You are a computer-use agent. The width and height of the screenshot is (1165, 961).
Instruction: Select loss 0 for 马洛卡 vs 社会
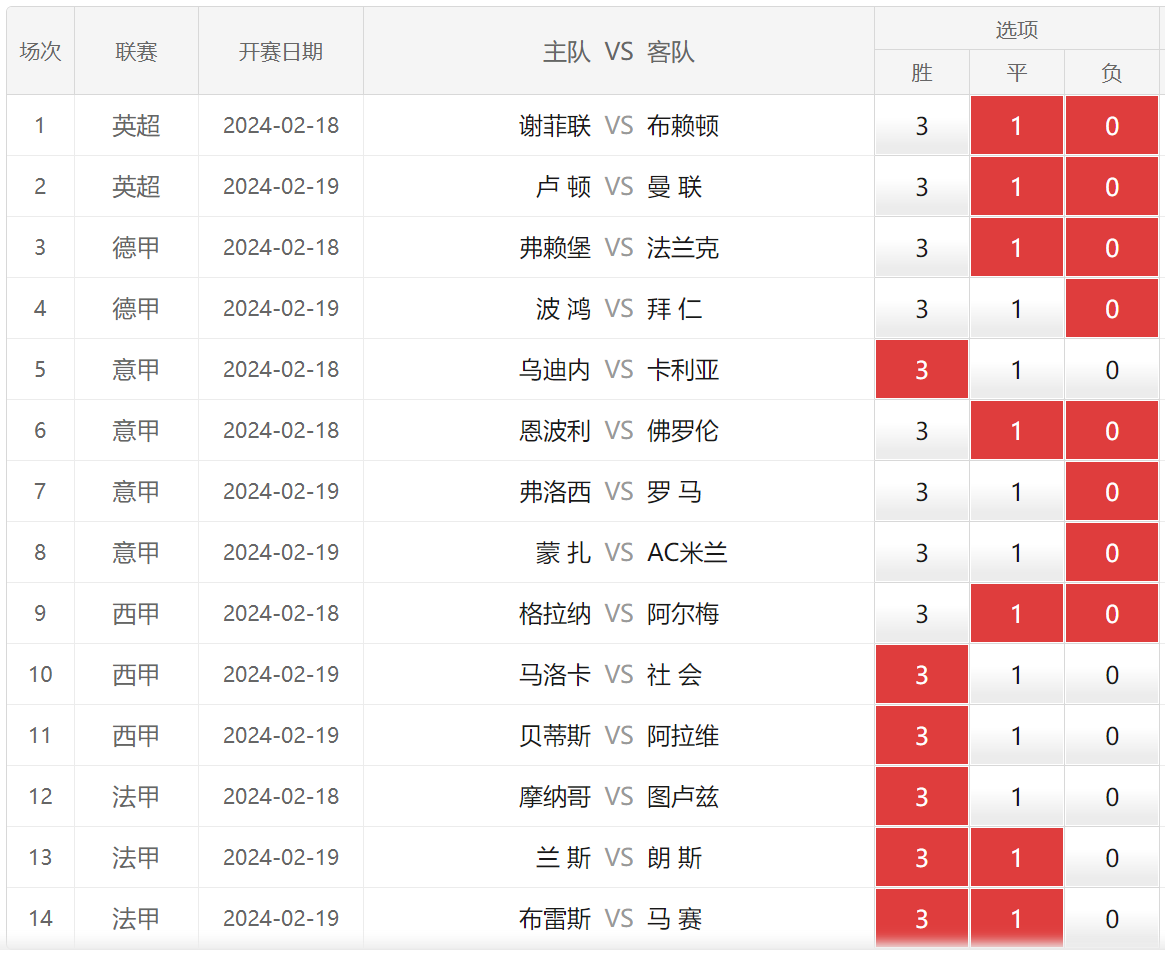[x=1112, y=674]
